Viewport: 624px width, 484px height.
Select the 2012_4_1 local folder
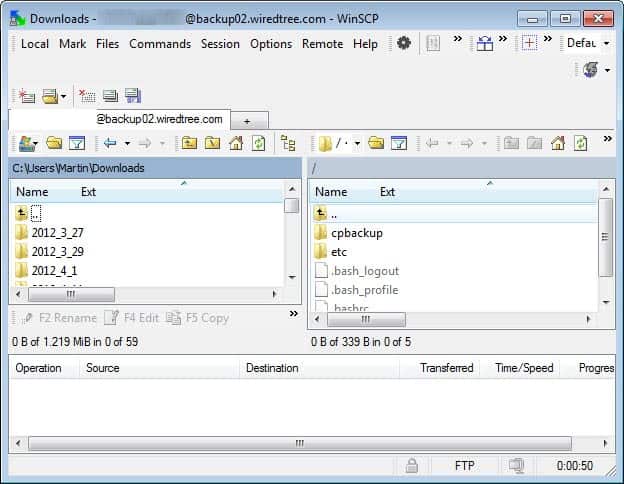click(46, 271)
